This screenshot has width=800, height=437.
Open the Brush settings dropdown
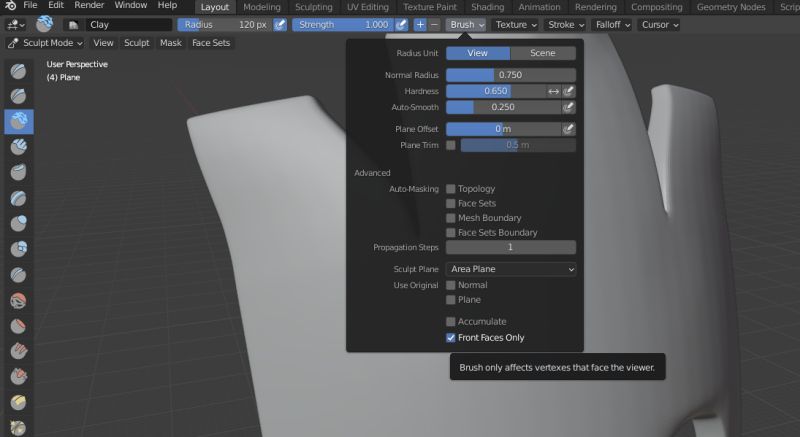(466, 24)
